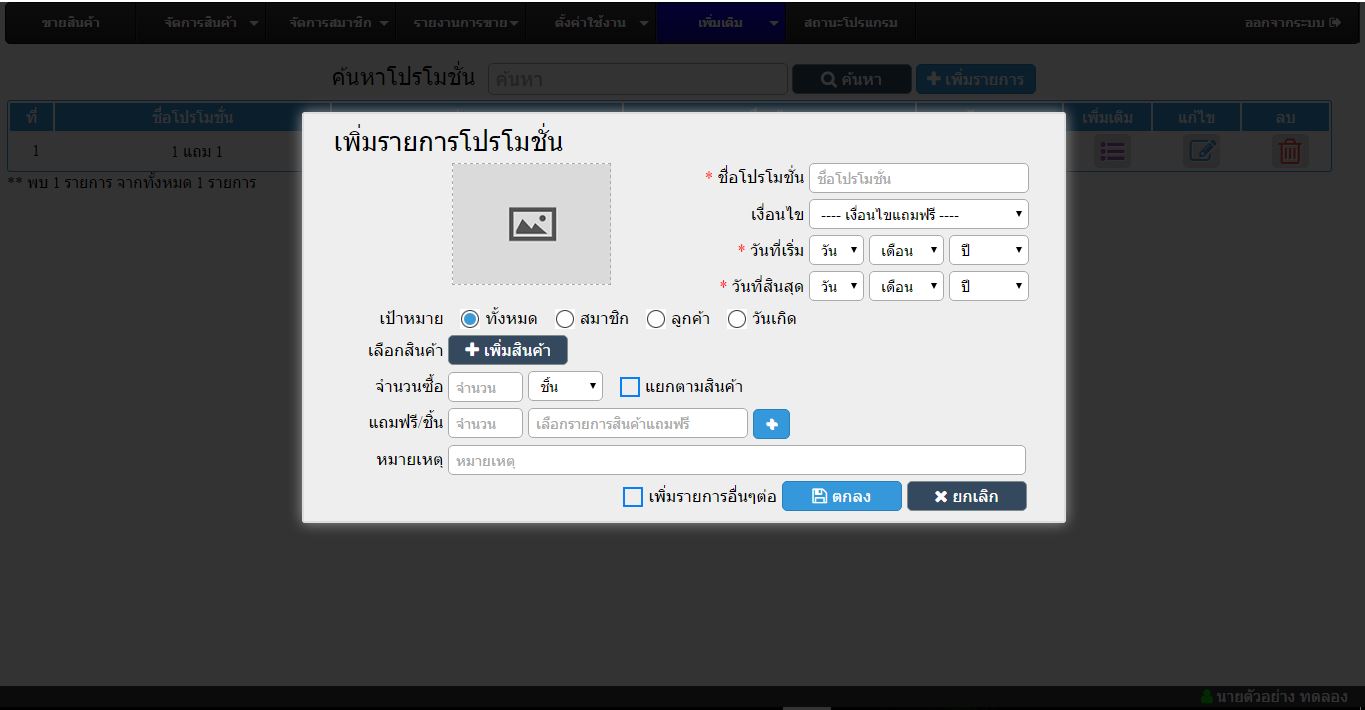Enable the แยกตามสินค้า checkbox

[630, 387]
